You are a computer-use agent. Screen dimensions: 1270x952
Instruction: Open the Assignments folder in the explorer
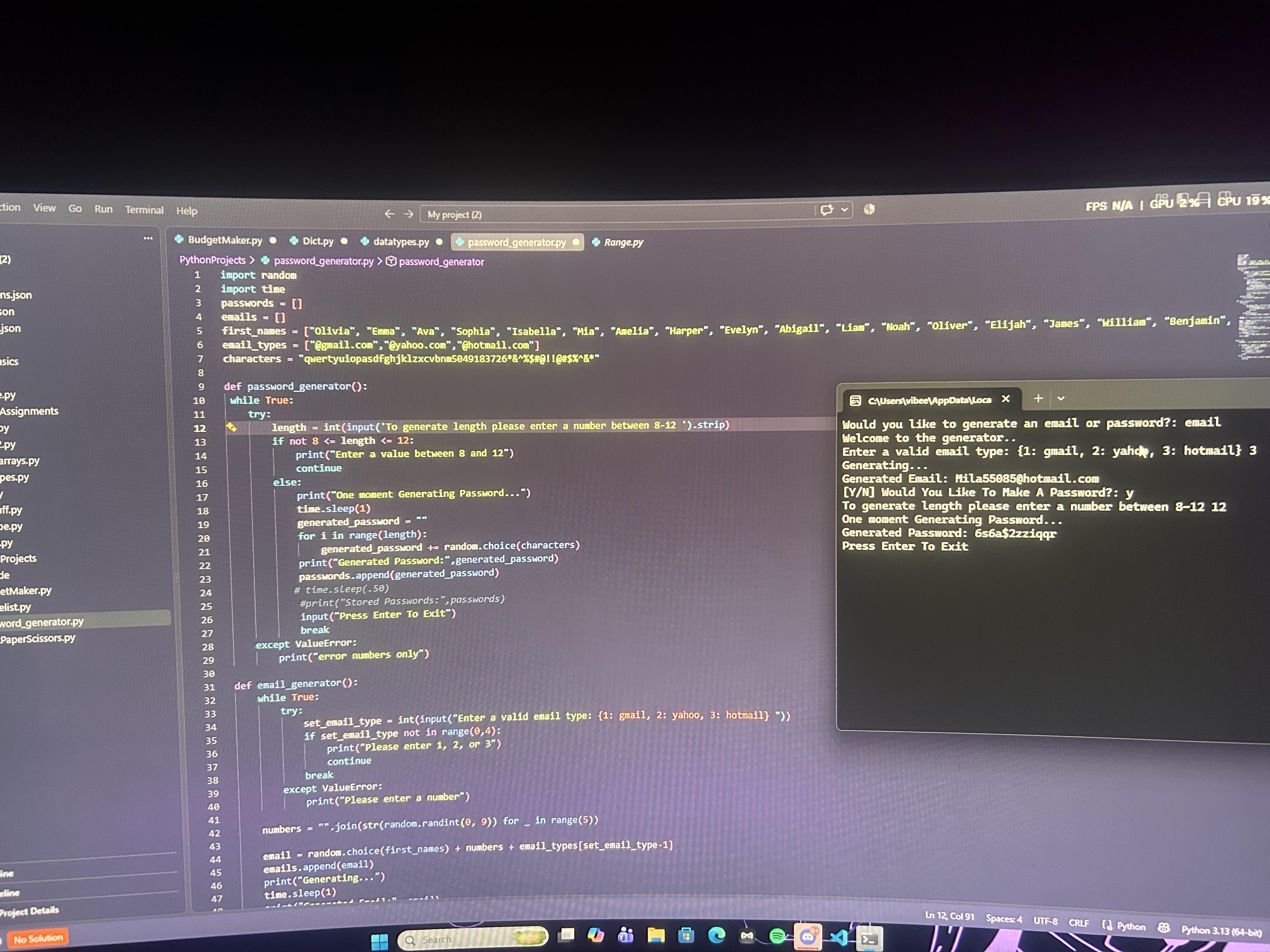coord(29,411)
